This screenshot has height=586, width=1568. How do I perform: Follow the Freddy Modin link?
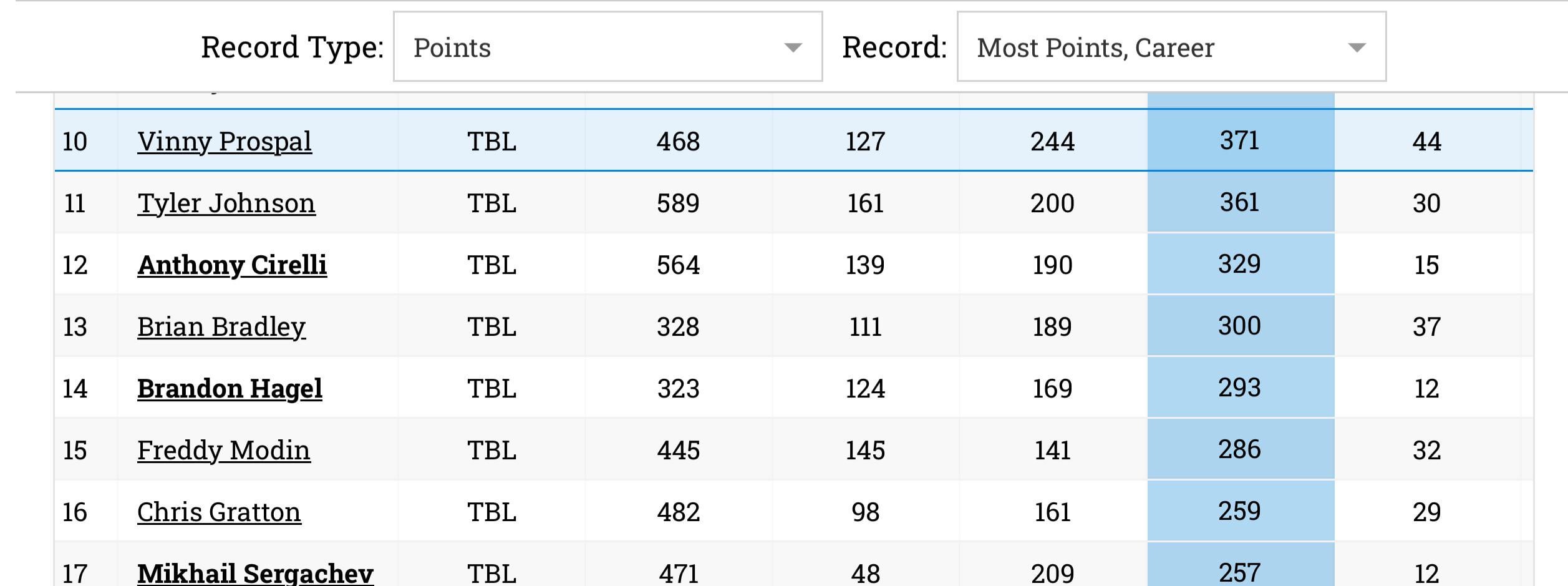point(223,450)
